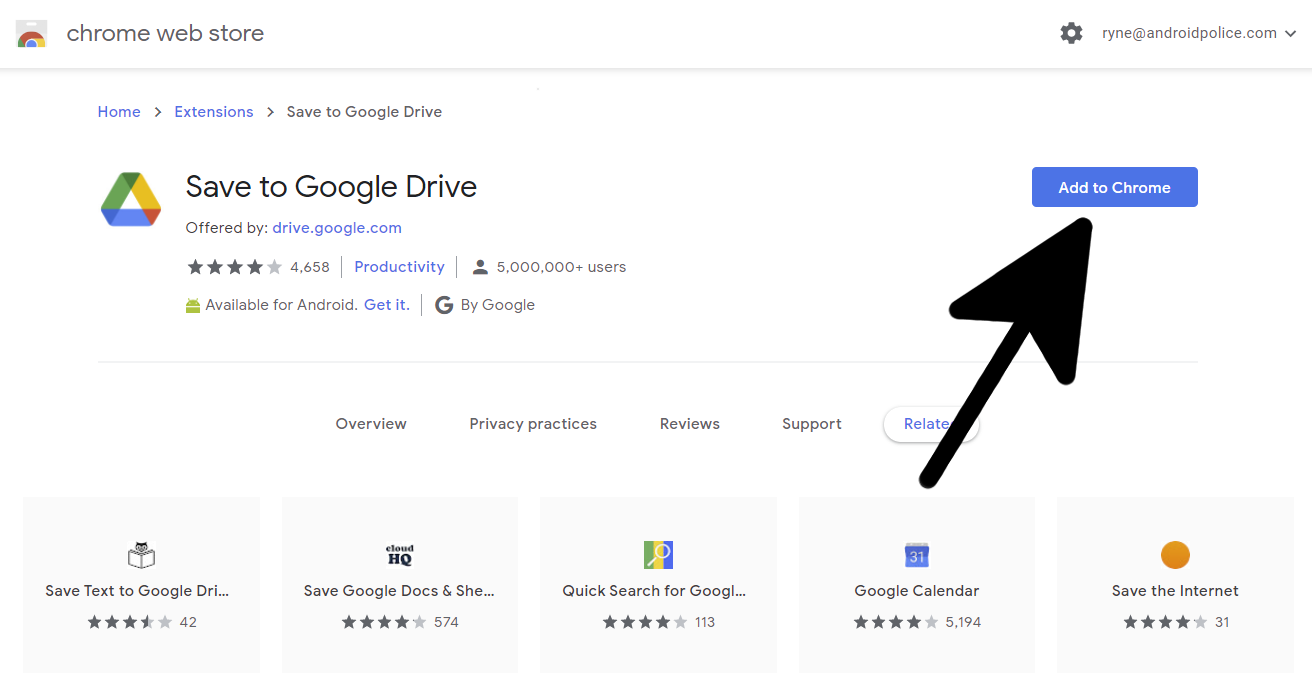The height and width of the screenshot is (687, 1312).
Task: Click the Get it link for Android
Action: (x=387, y=305)
